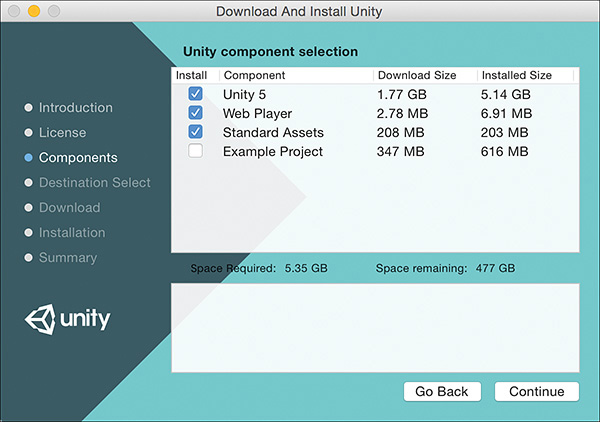Uncheck the Standard Assets install checkbox
The image size is (600, 422).
[x=195, y=132]
